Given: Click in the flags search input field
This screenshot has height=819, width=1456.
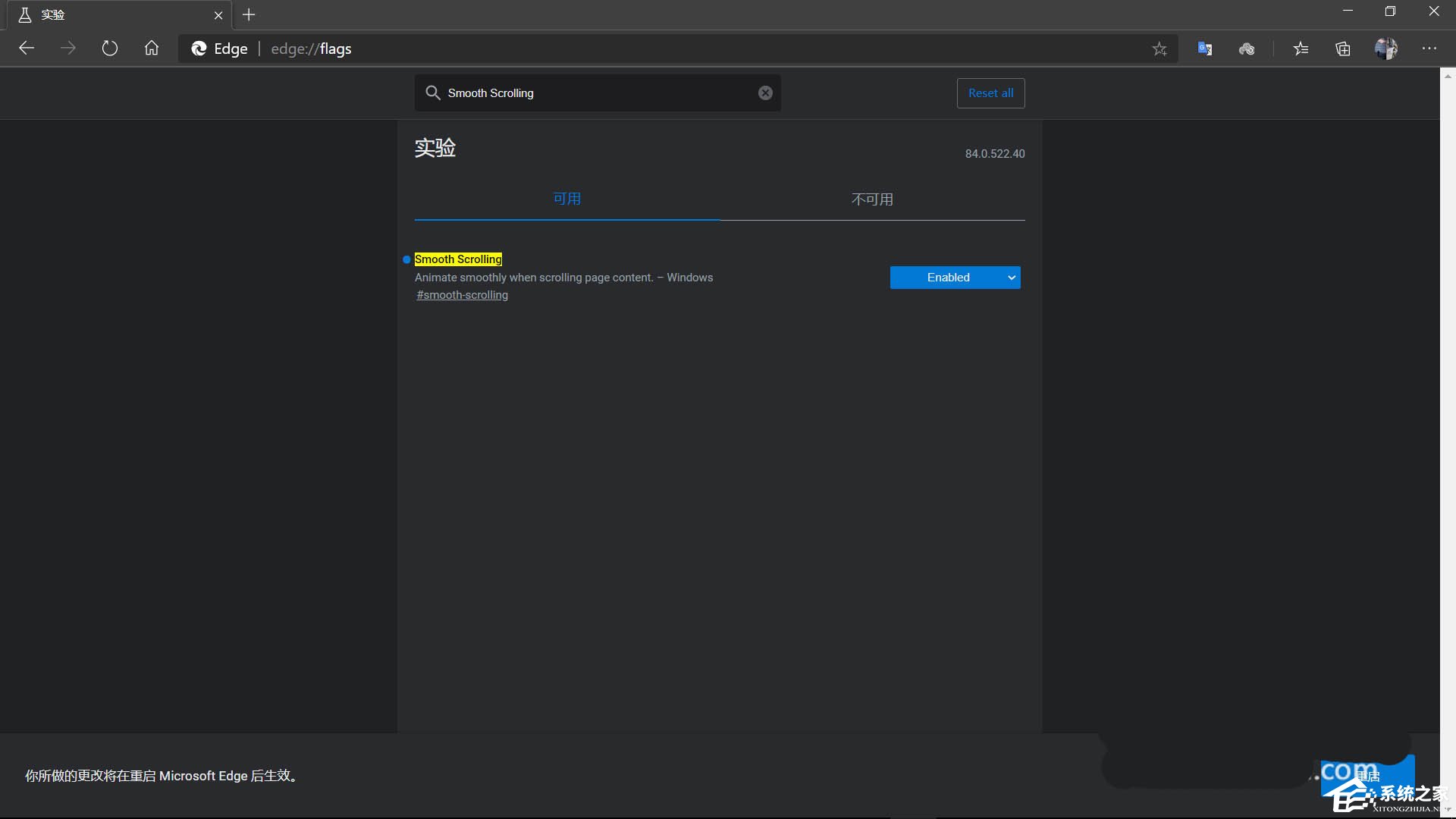Looking at the screenshot, I should 598,92.
